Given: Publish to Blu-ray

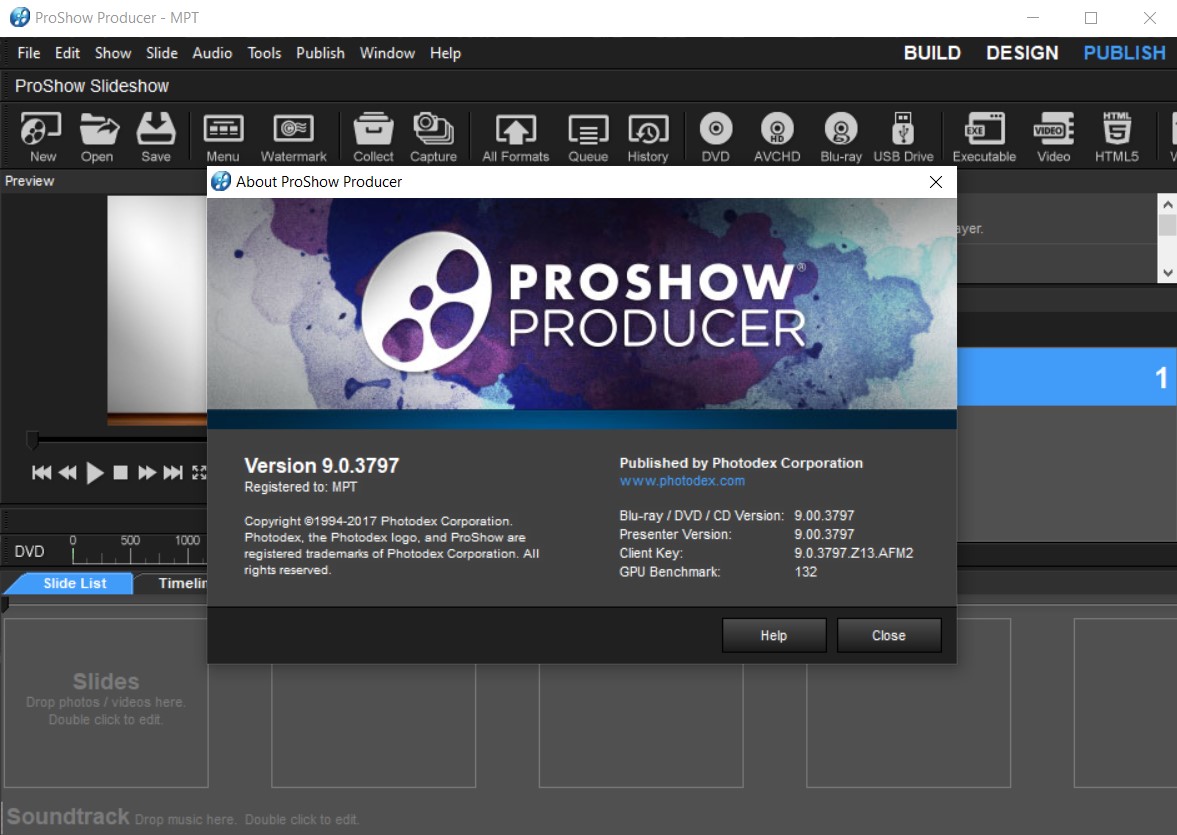Looking at the screenshot, I should pyautogui.click(x=841, y=136).
